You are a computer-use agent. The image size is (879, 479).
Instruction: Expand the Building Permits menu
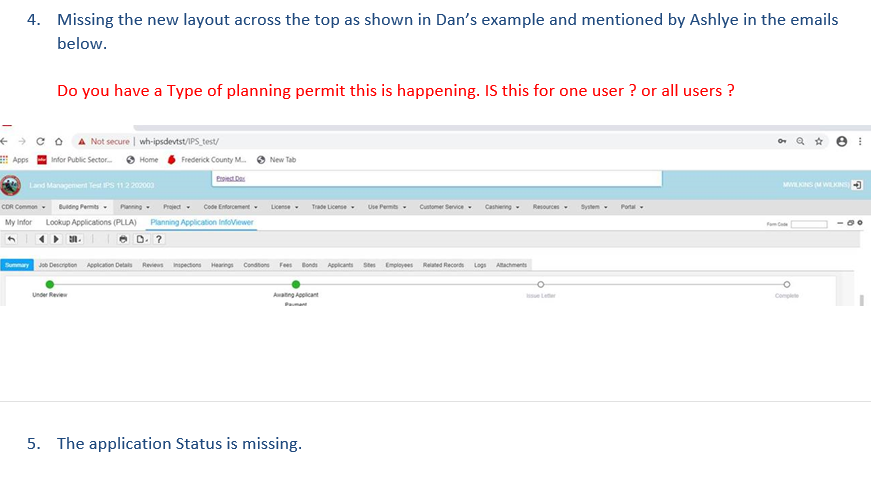click(83, 207)
